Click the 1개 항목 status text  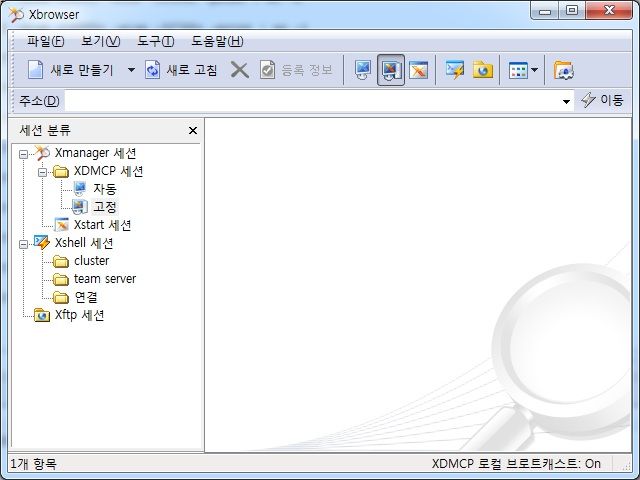point(33,464)
